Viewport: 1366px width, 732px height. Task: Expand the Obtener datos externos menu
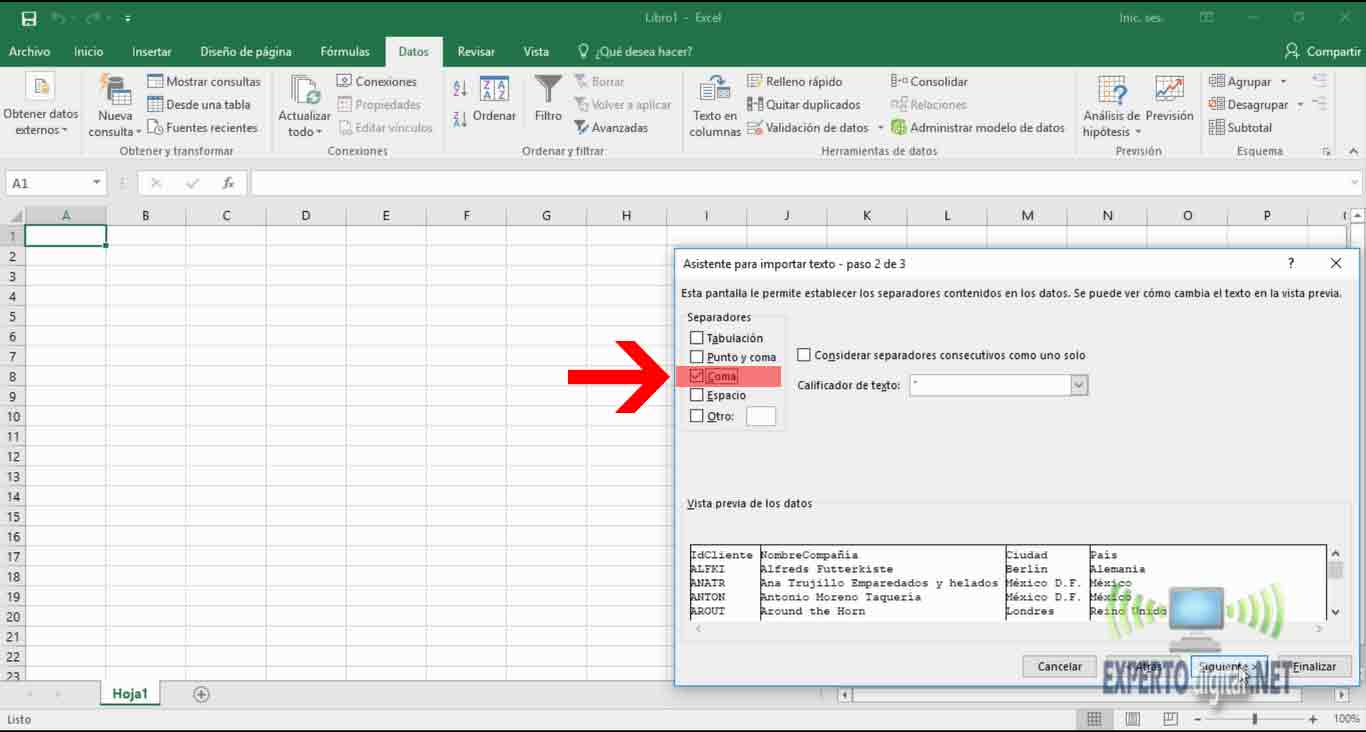tap(39, 105)
